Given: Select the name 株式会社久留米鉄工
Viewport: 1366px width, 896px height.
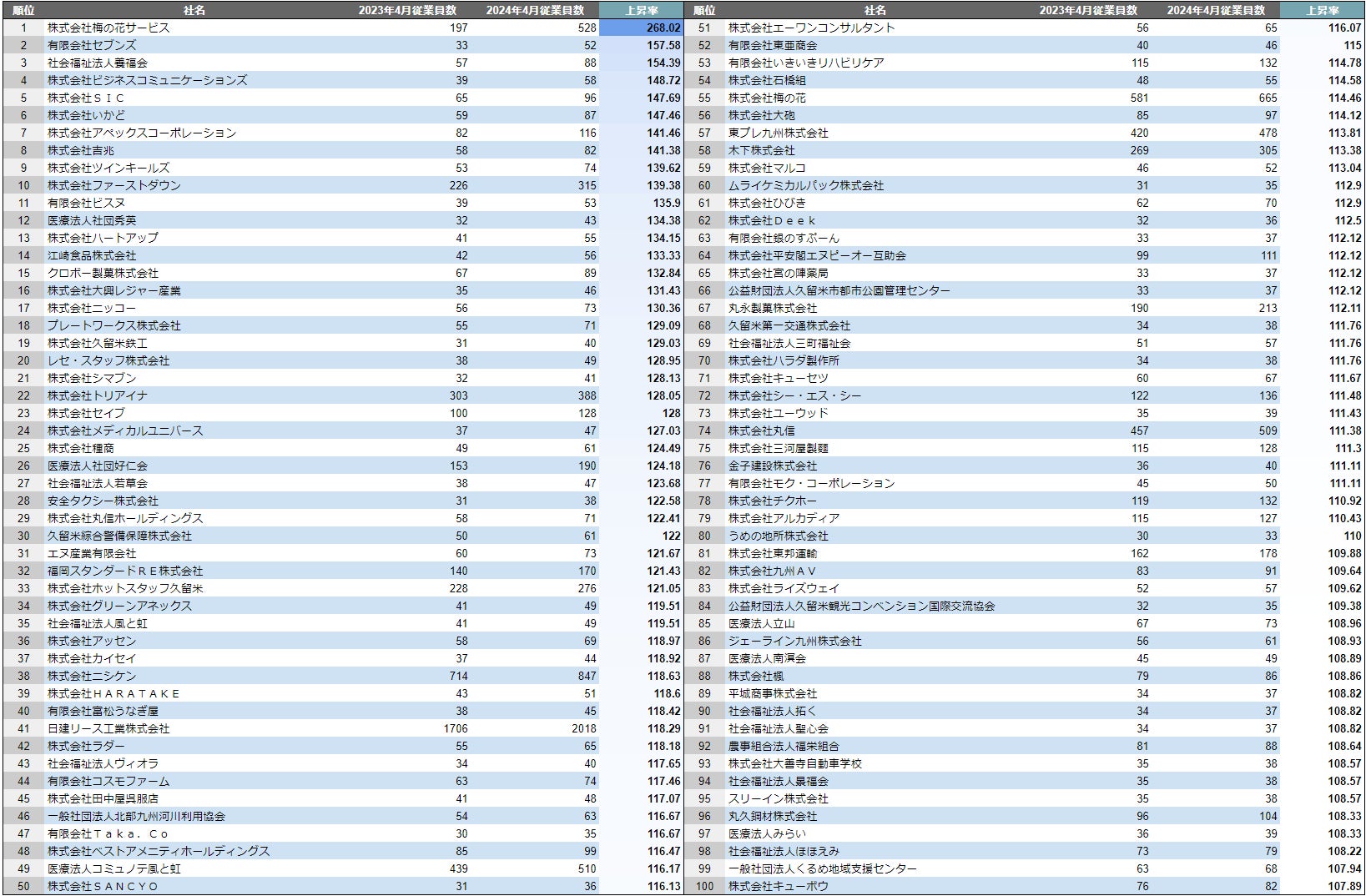Looking at the screenshot, I should tap(98, 343).
